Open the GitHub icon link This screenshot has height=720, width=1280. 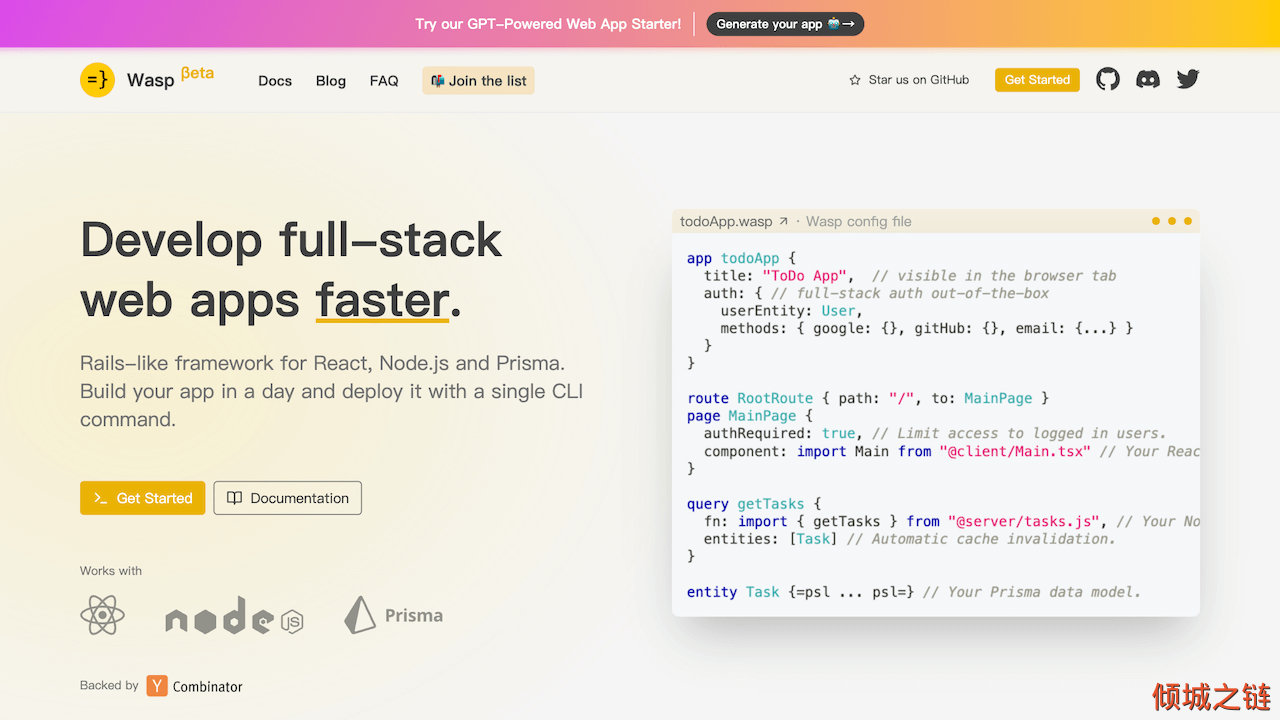[x=1108, y=79]
